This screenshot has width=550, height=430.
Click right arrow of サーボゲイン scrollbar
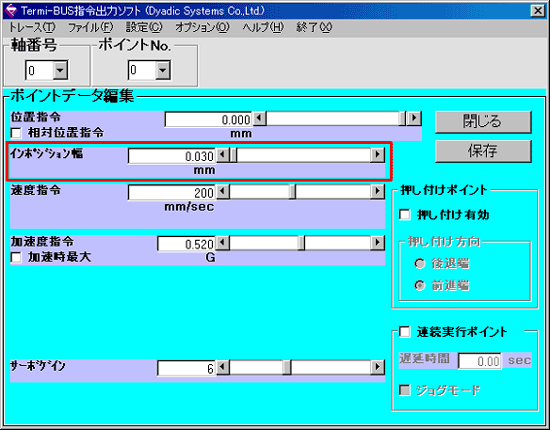(377, 367)
